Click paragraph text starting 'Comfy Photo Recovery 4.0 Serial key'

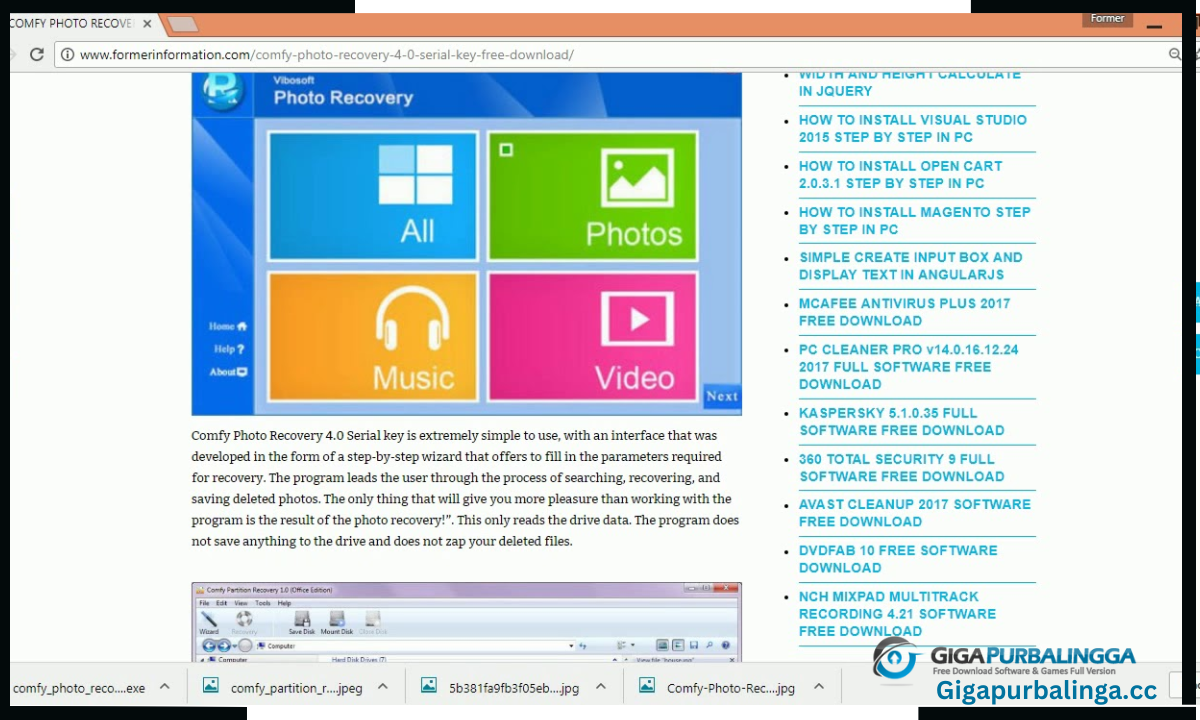tap(465, 489)
